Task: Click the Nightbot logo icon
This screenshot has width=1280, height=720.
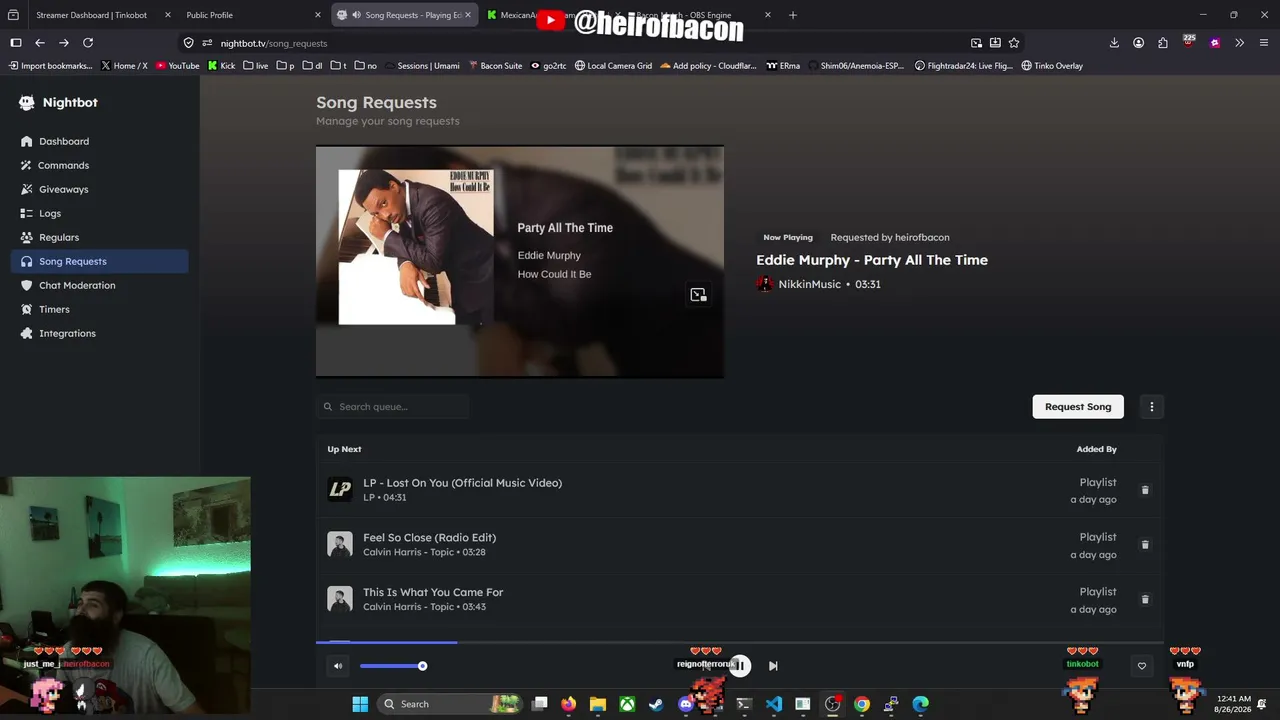Action: 27,102
